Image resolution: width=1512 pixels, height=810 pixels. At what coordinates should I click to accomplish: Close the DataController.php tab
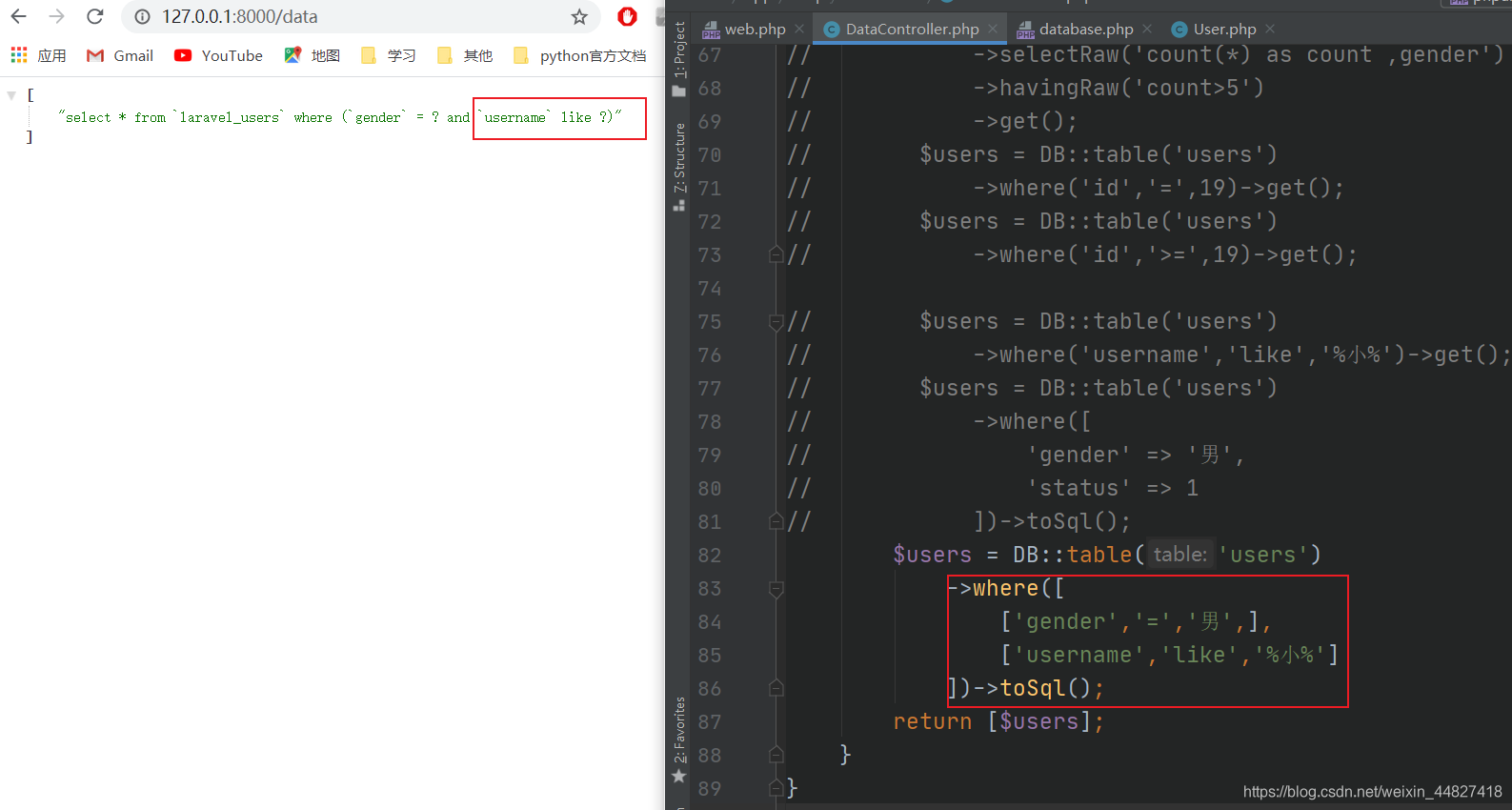point(993,29)
